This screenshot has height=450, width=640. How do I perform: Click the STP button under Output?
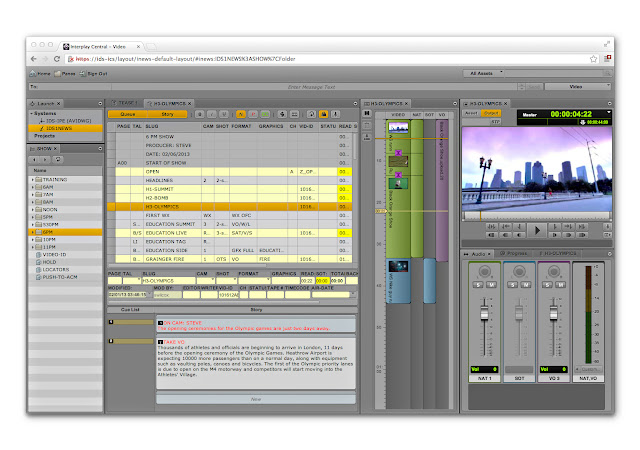(x=495, y=122)
